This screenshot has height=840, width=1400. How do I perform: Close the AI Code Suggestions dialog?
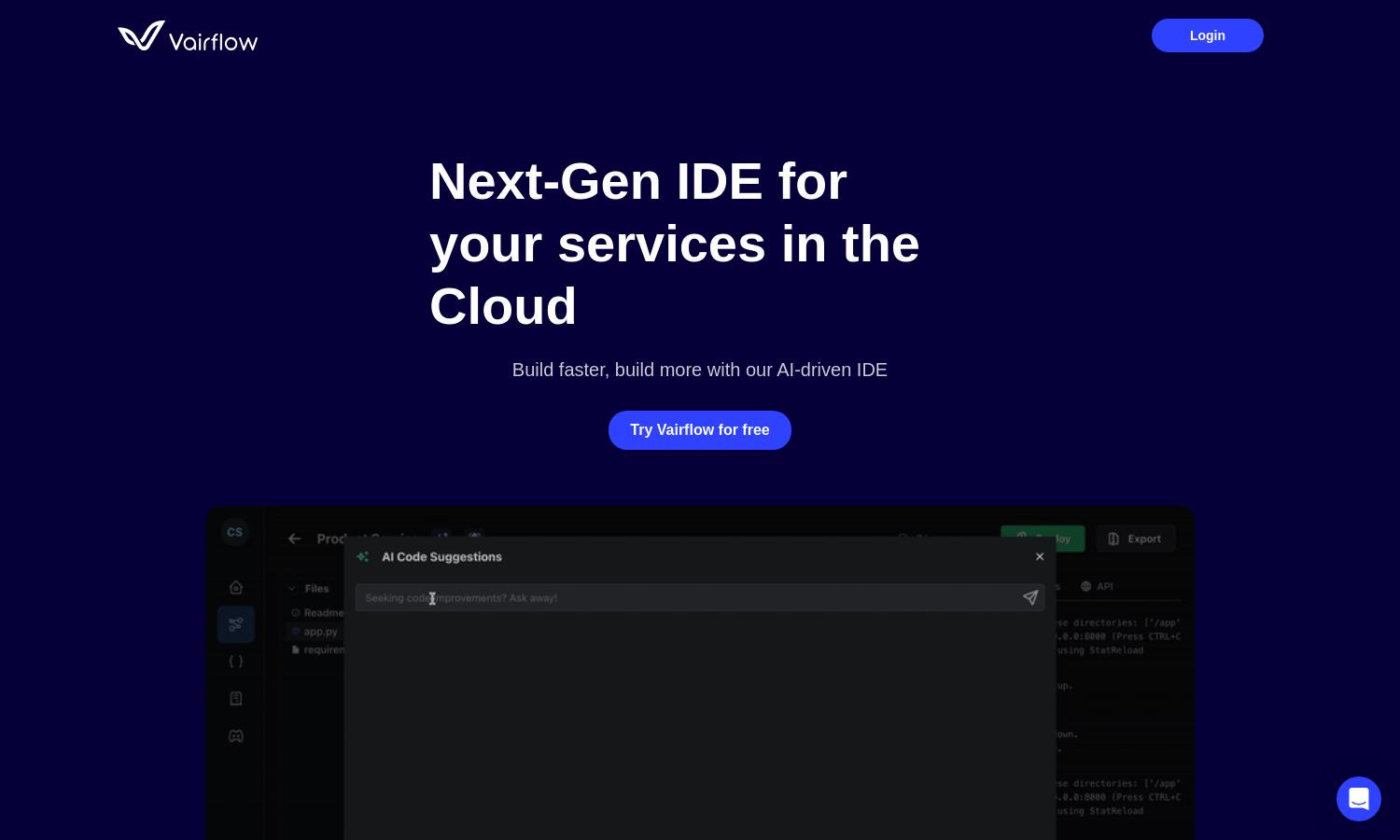pos(1040,557)
